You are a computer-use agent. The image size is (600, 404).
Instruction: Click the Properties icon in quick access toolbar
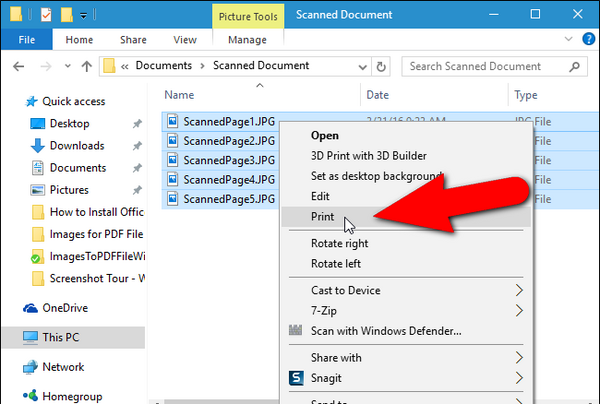pos(46,15)
